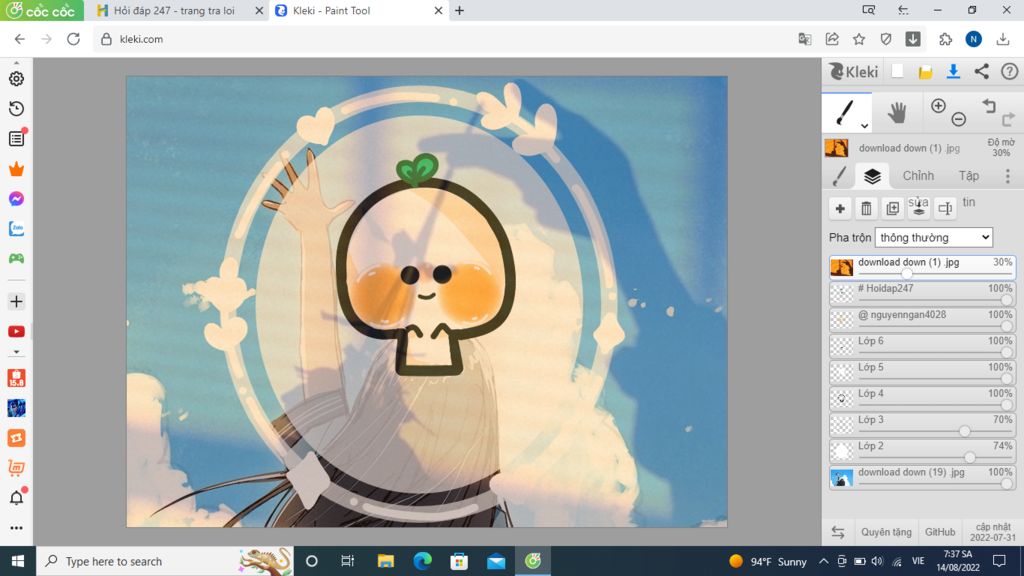Add a new layer with the plus button
The height and width of the screenshot is (576, 1024).
tap(840, 208)
